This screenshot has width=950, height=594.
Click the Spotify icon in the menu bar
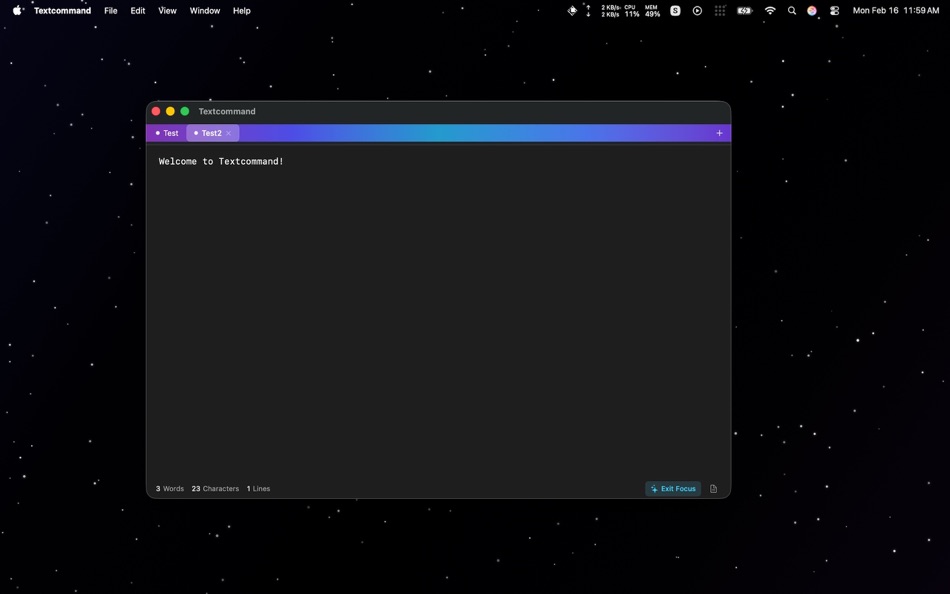point(675,10)
